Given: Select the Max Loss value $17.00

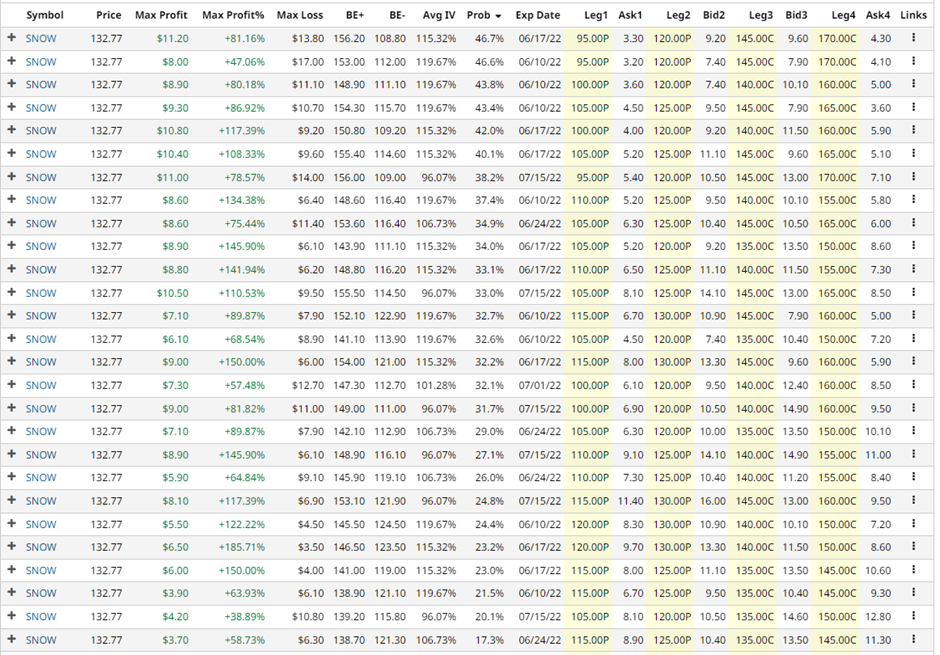Looking at the screenshot, I should [308, 62].
